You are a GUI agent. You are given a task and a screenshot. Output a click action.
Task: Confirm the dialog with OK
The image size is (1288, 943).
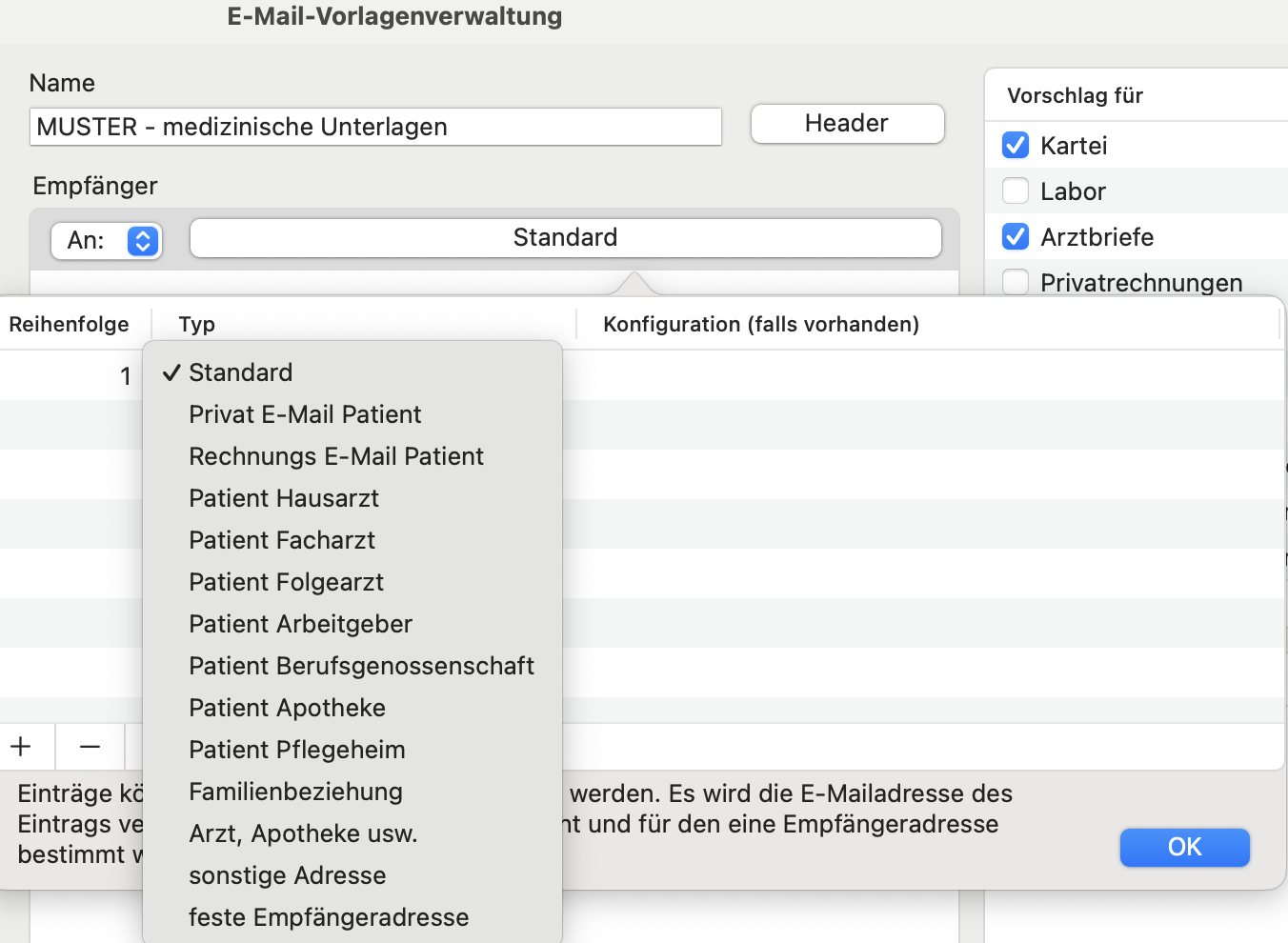click(x=1184, y=847)
